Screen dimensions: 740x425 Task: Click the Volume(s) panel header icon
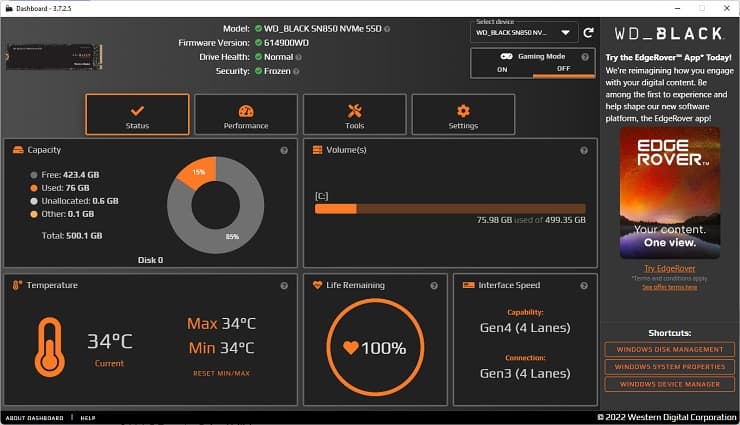coord(317,150)
